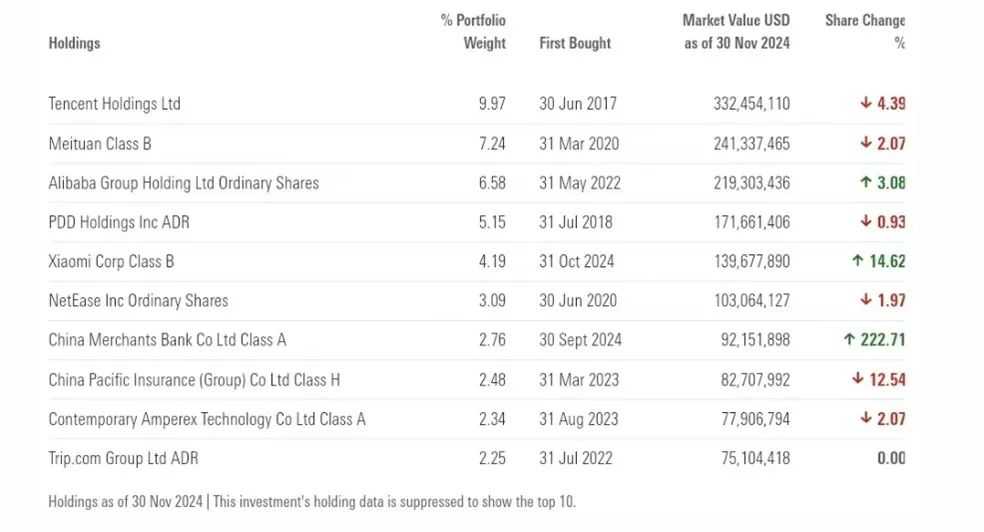
Task: Click the First Bought column header
Action: pyautogui.click(x=575, y=43)
